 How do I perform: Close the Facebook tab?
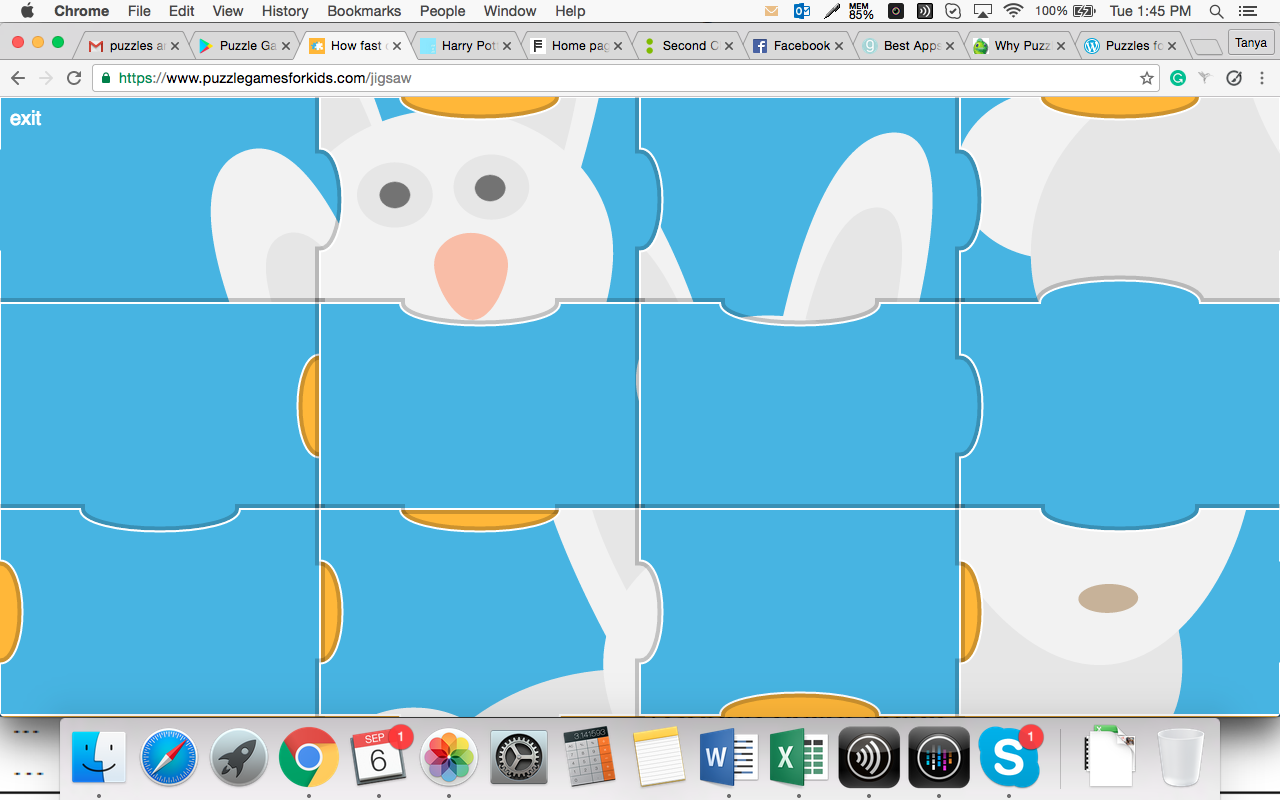click(839, 46)
